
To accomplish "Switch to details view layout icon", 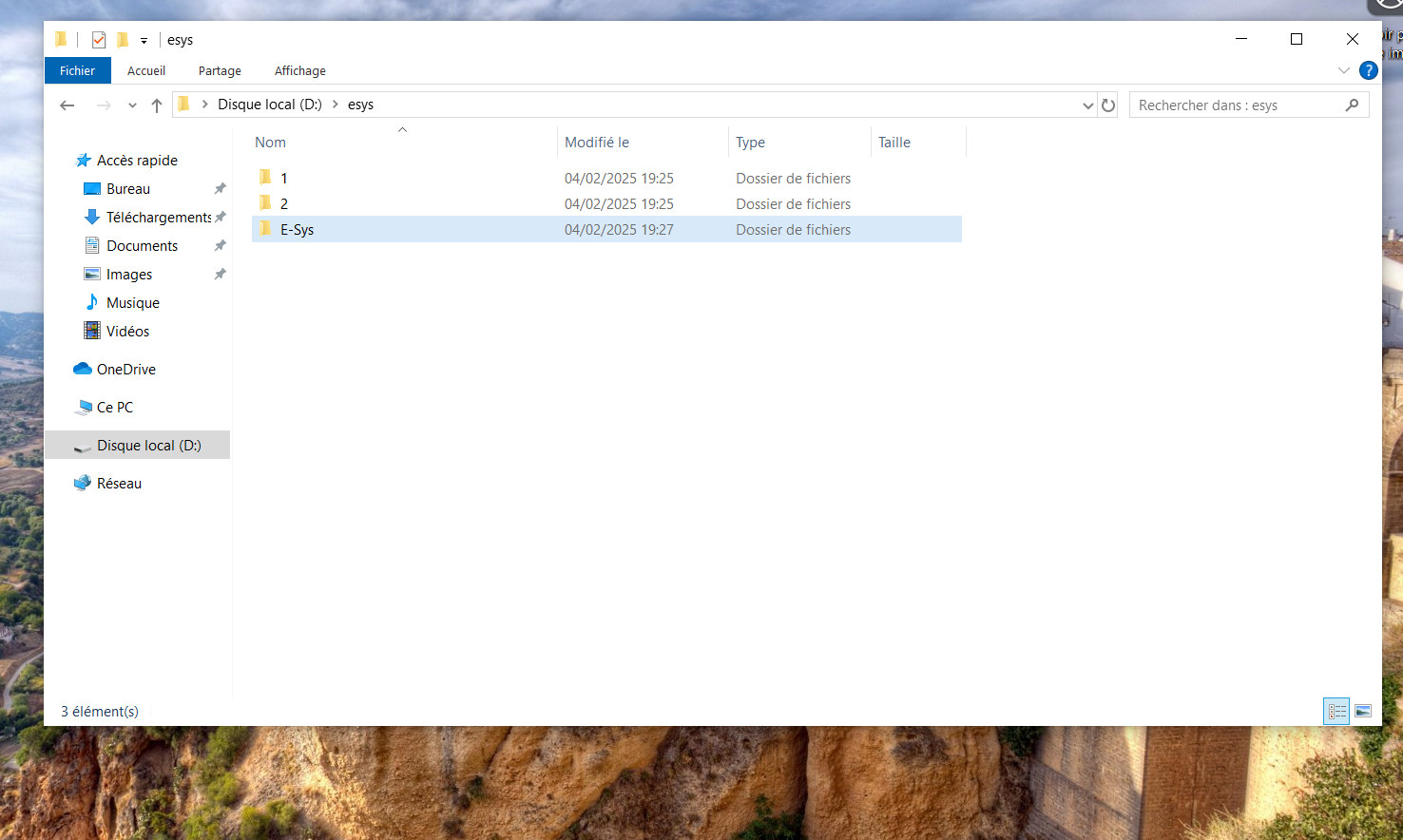I will click(1337, 711).
